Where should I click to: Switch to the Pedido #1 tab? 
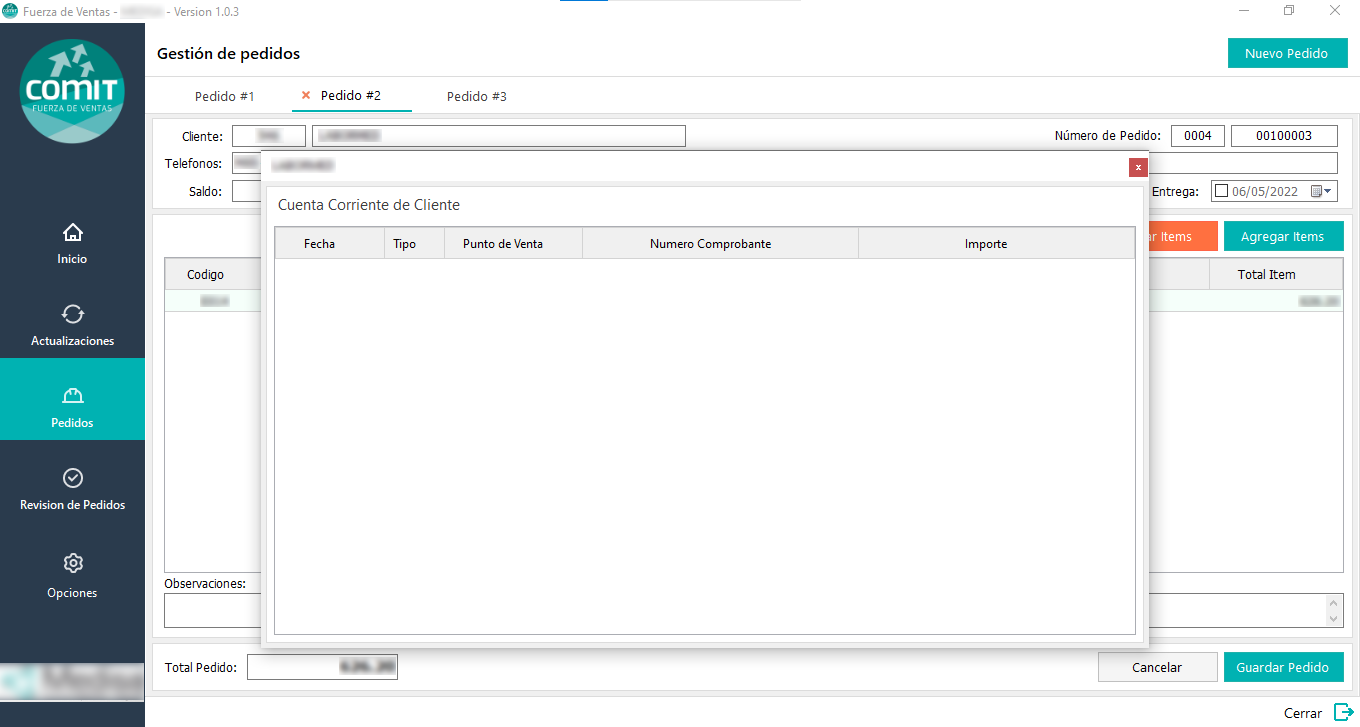coord(224,97)
